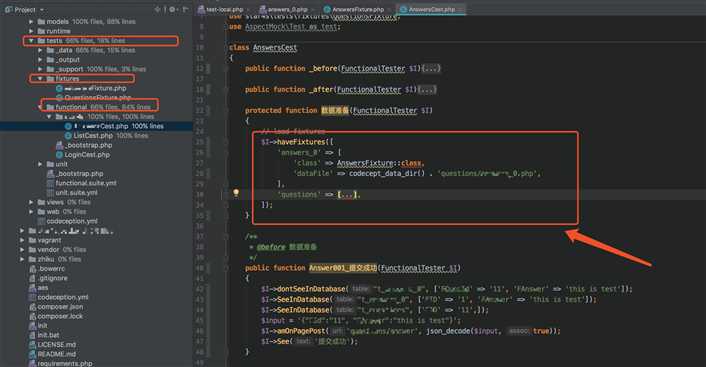The height and width of the screenshot is (367, 706).
Task: Select .gitignore in the tree
Action: click(52, 278)
